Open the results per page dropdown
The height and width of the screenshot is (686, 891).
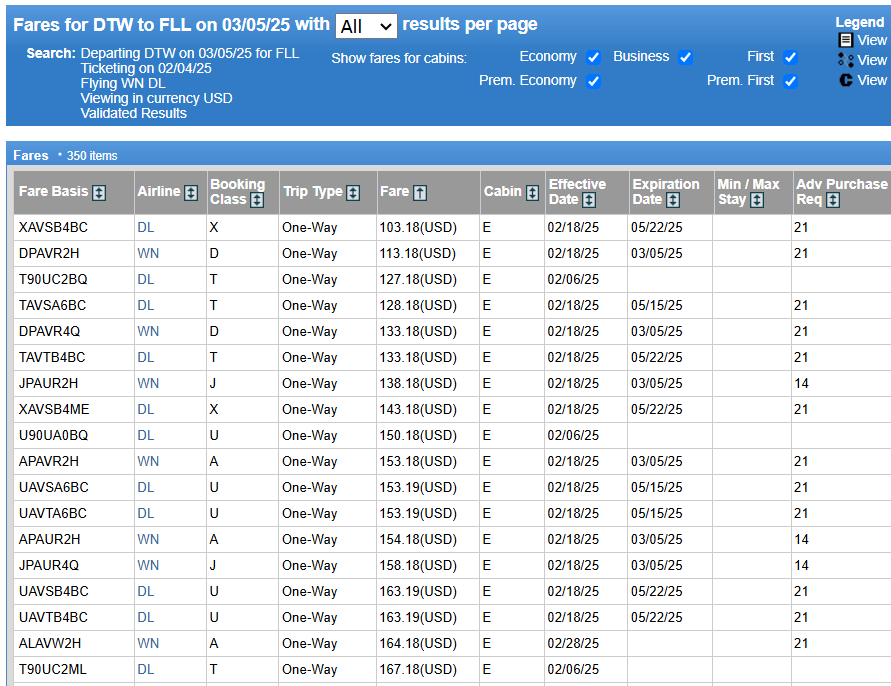click(367, 26)
